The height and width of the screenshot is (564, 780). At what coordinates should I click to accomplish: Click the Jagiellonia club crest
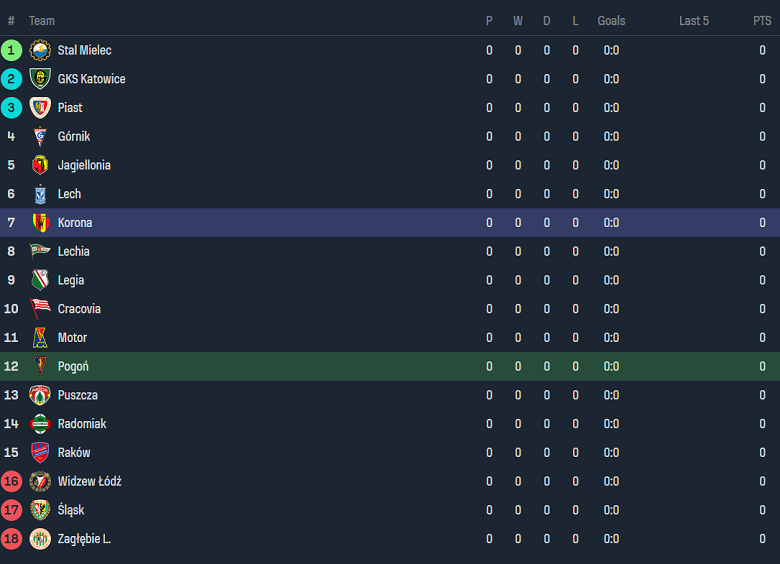40,165
